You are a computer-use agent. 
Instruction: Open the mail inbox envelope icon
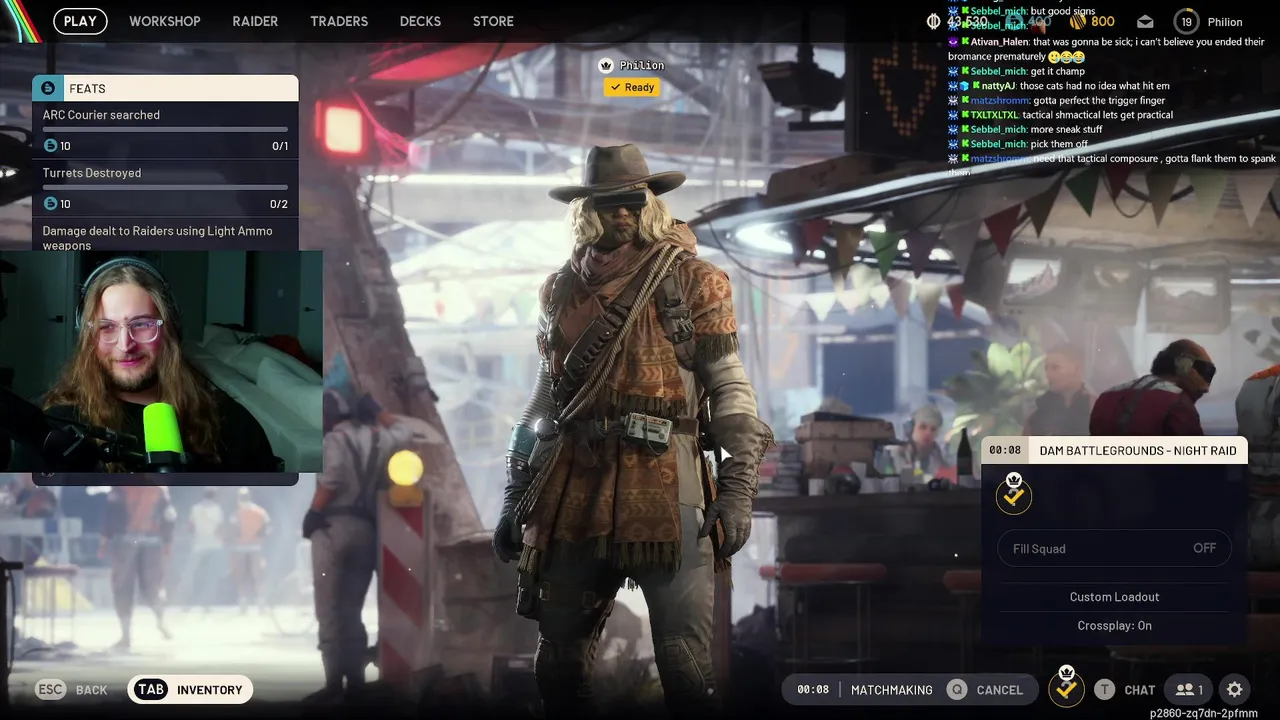[x=1146, y=22]
